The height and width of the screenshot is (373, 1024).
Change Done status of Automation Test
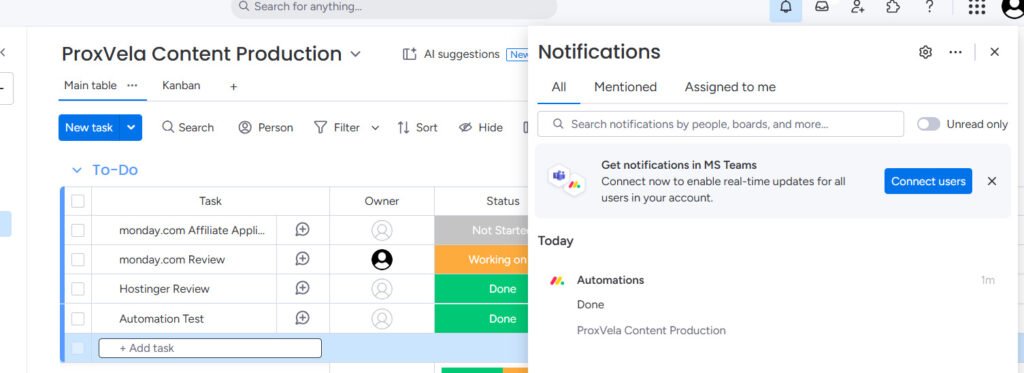pos(482,319)
